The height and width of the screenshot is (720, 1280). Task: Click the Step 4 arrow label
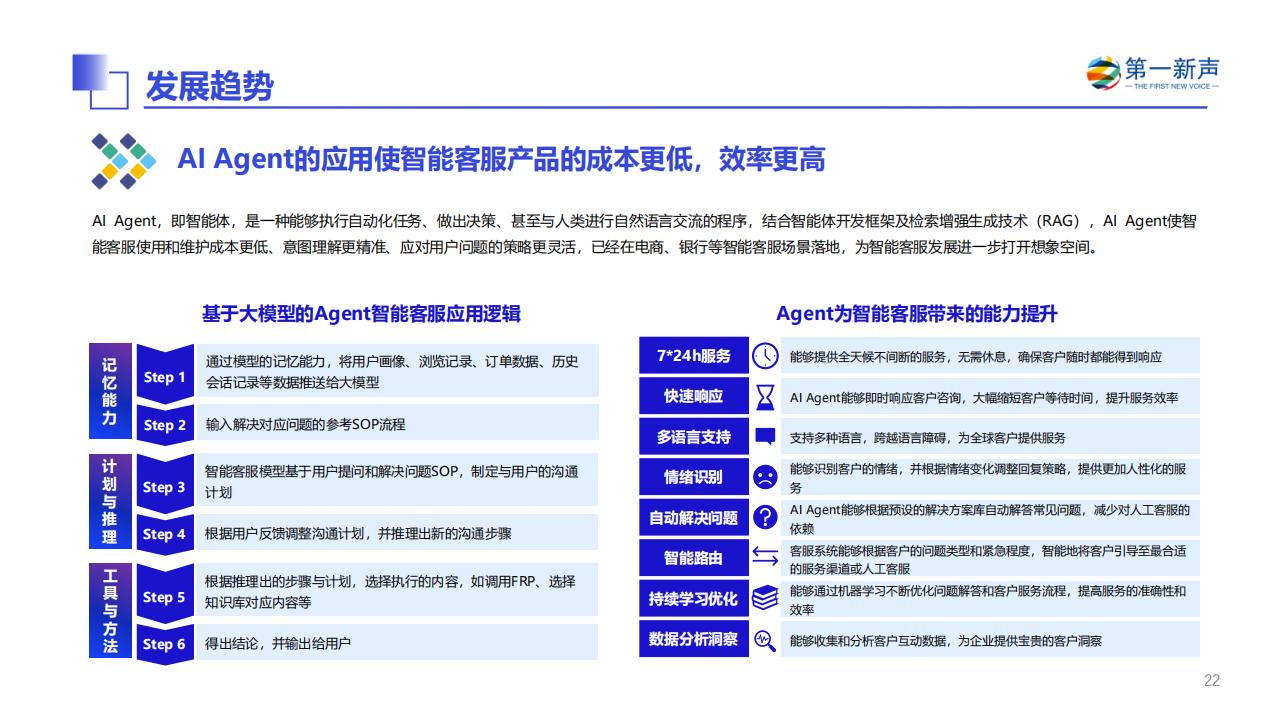165,534
